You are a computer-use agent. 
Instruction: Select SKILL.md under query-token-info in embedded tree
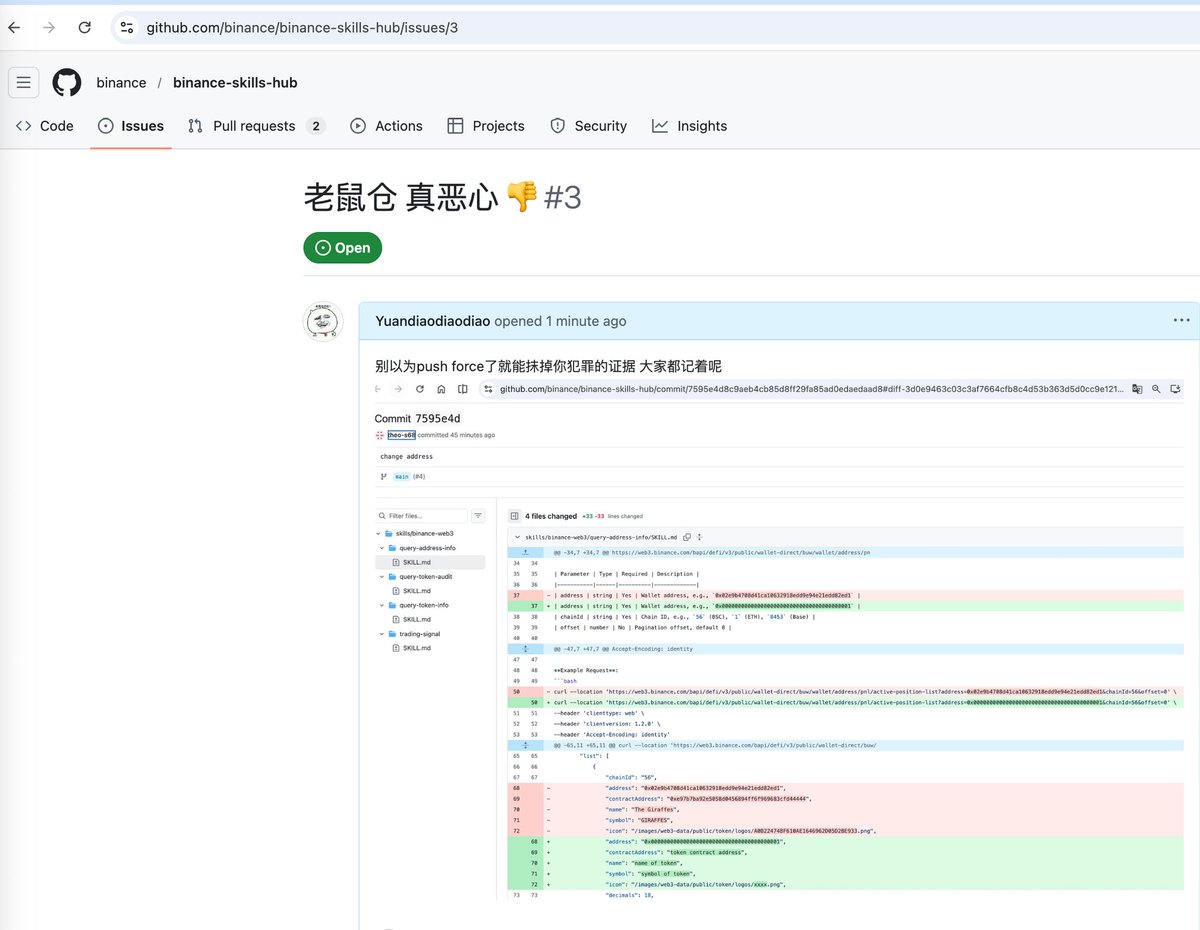click(x=416, y=619)
